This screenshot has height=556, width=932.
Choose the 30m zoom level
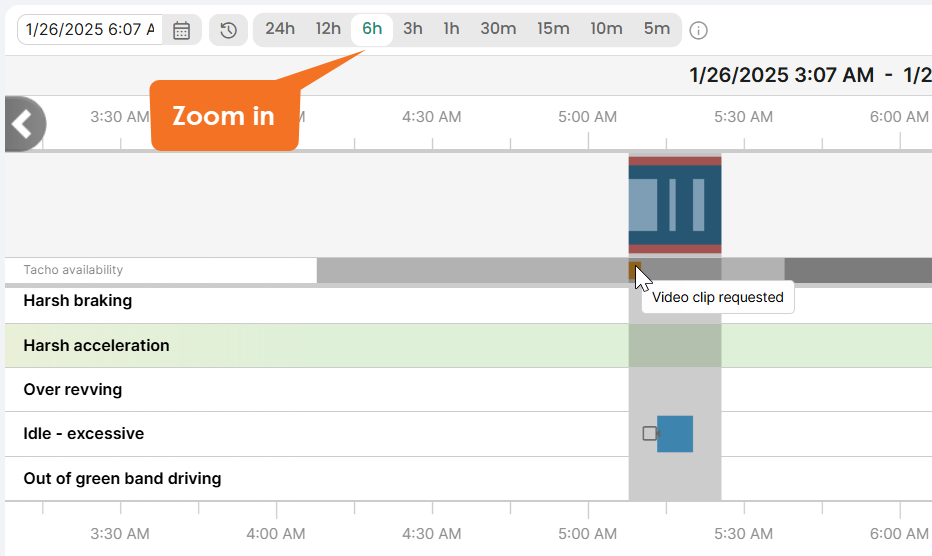[498, 29]
